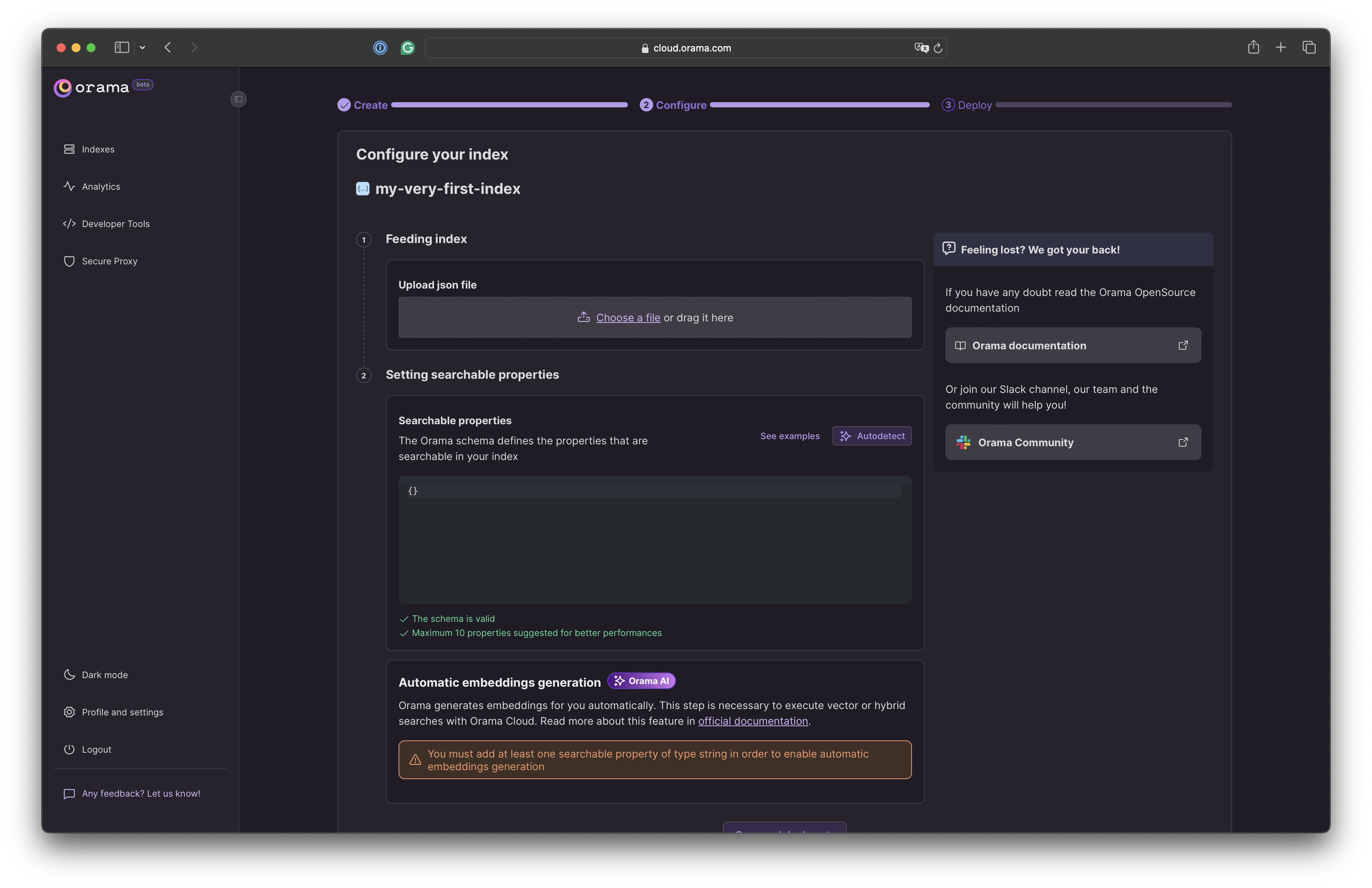Collapse the sidebar with the panel icon
The width and height of the screenshot is (1372, 888).
[x=239, y=99]
